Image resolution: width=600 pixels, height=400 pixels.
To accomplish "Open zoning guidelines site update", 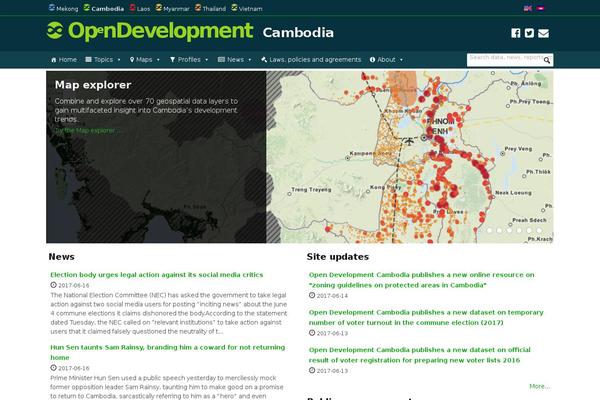I will tap(421, 280).
